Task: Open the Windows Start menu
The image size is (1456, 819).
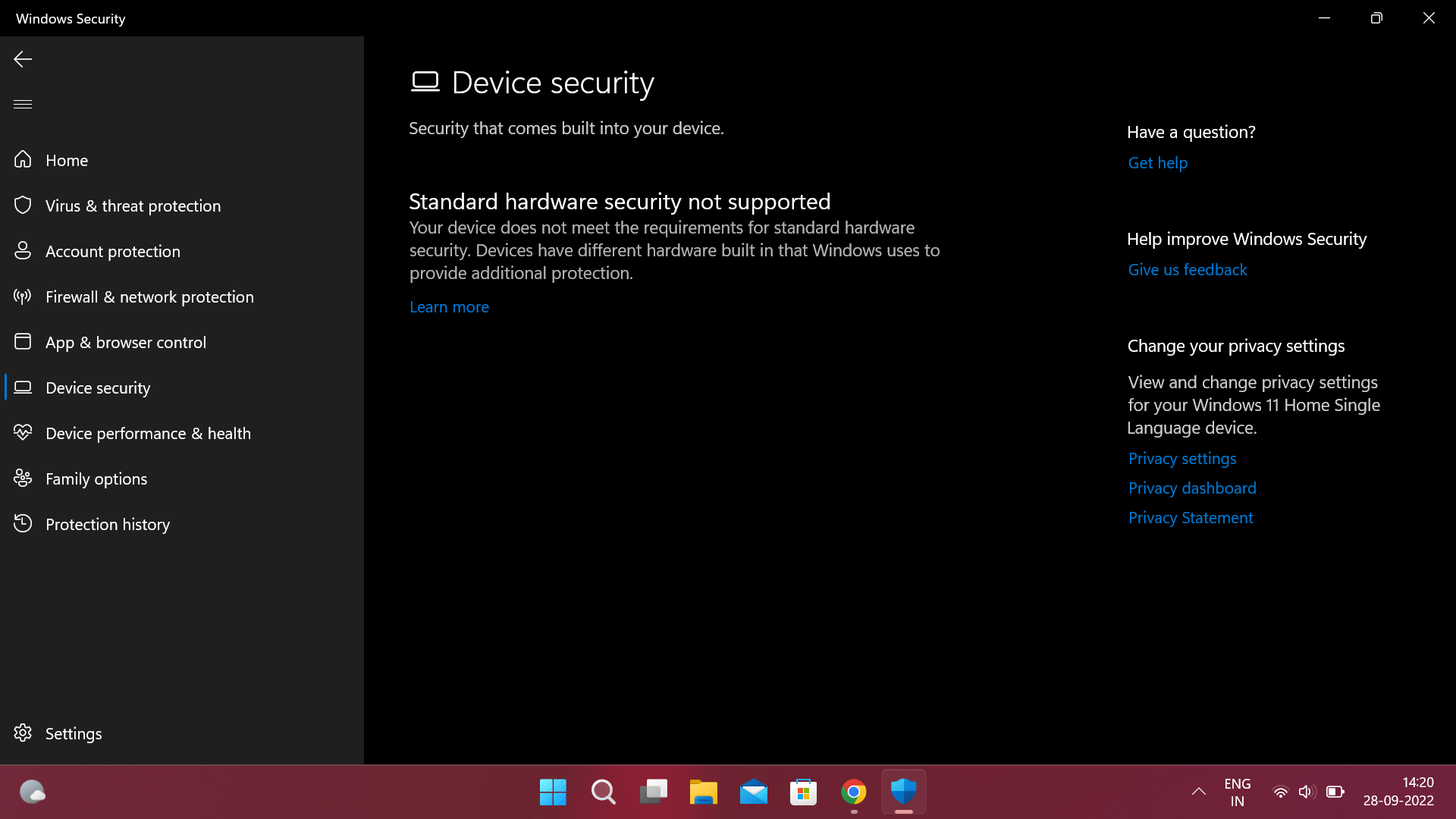Action: (553, 792)
